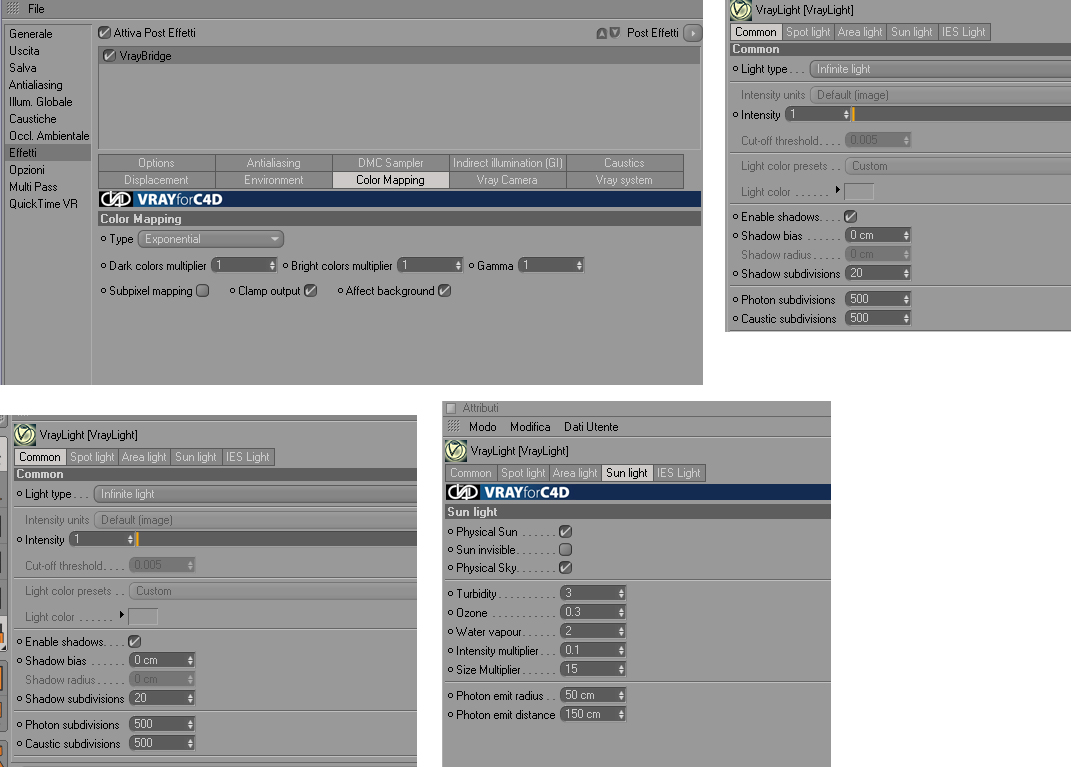Open Intensity units dropdown in bottom-left panel
Screen dimensions: 1071x767
click(x=255, y=520)
